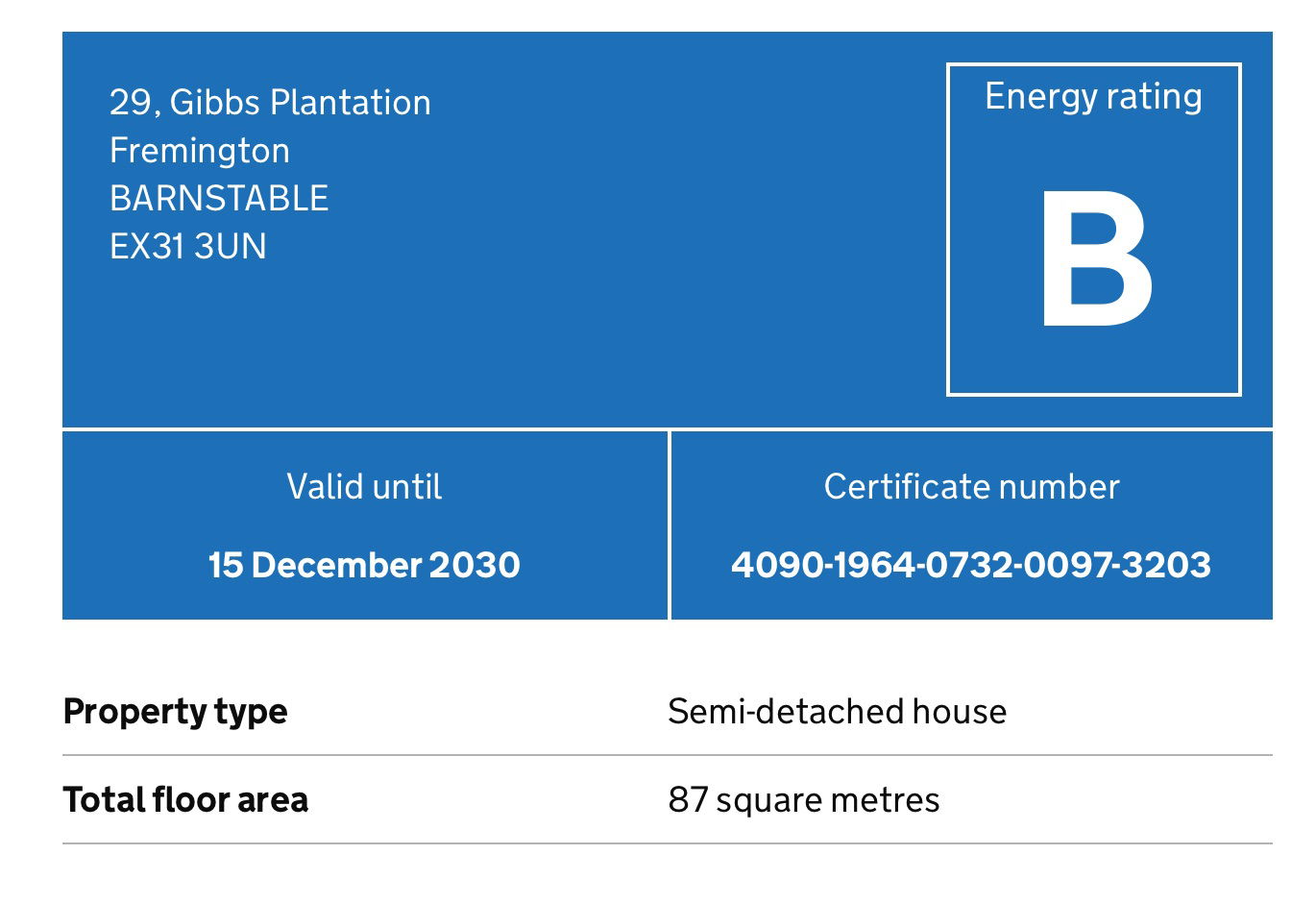Image resolution: width=1316 pixels, height=903 pixels.
Task: Click the Certificate number label
Action: (971, 487)
